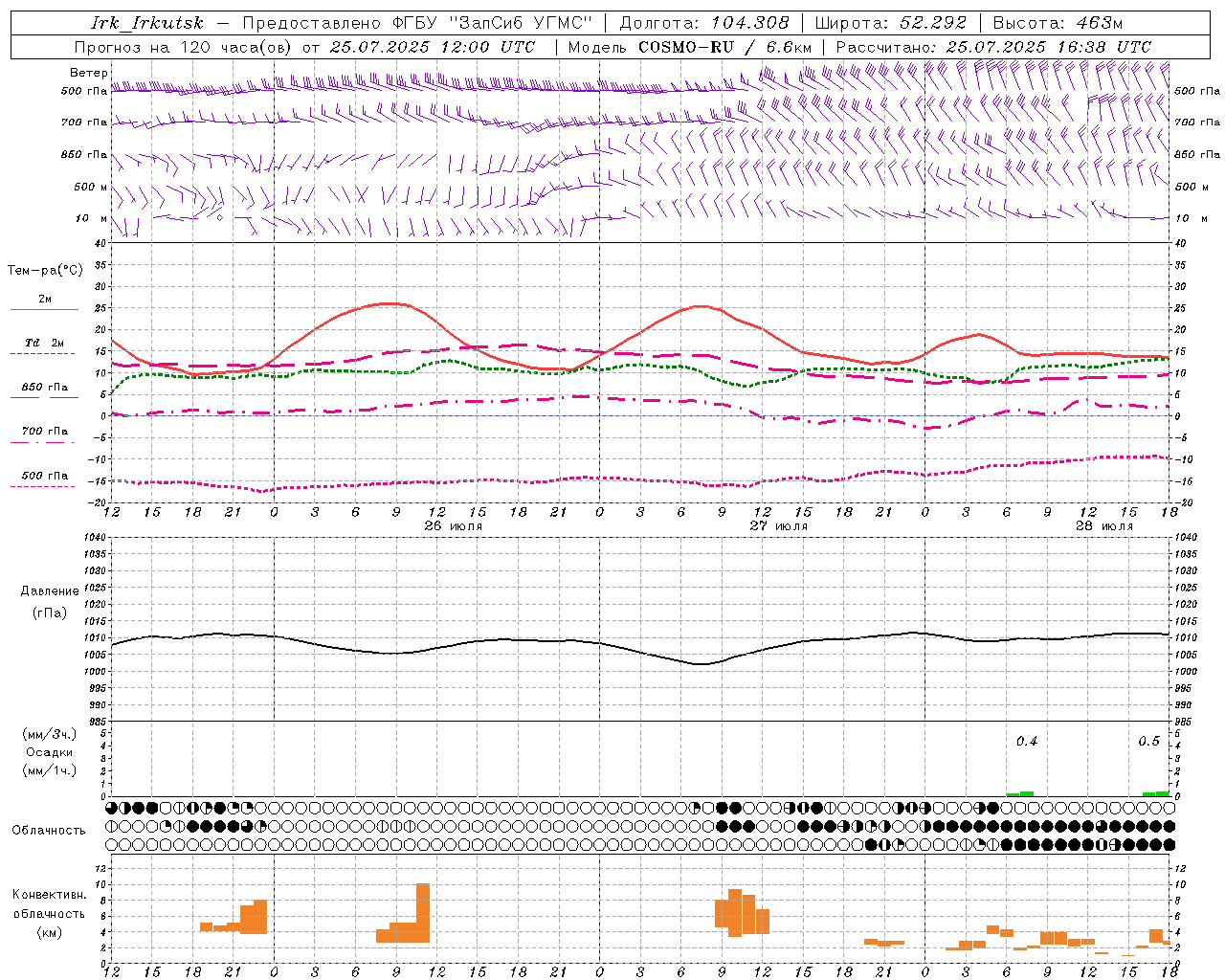Viewport: 1225px width, 980px height.
Task: Click the 'Тем-ра(°C)' temperature label
Action: pos(45,271)
